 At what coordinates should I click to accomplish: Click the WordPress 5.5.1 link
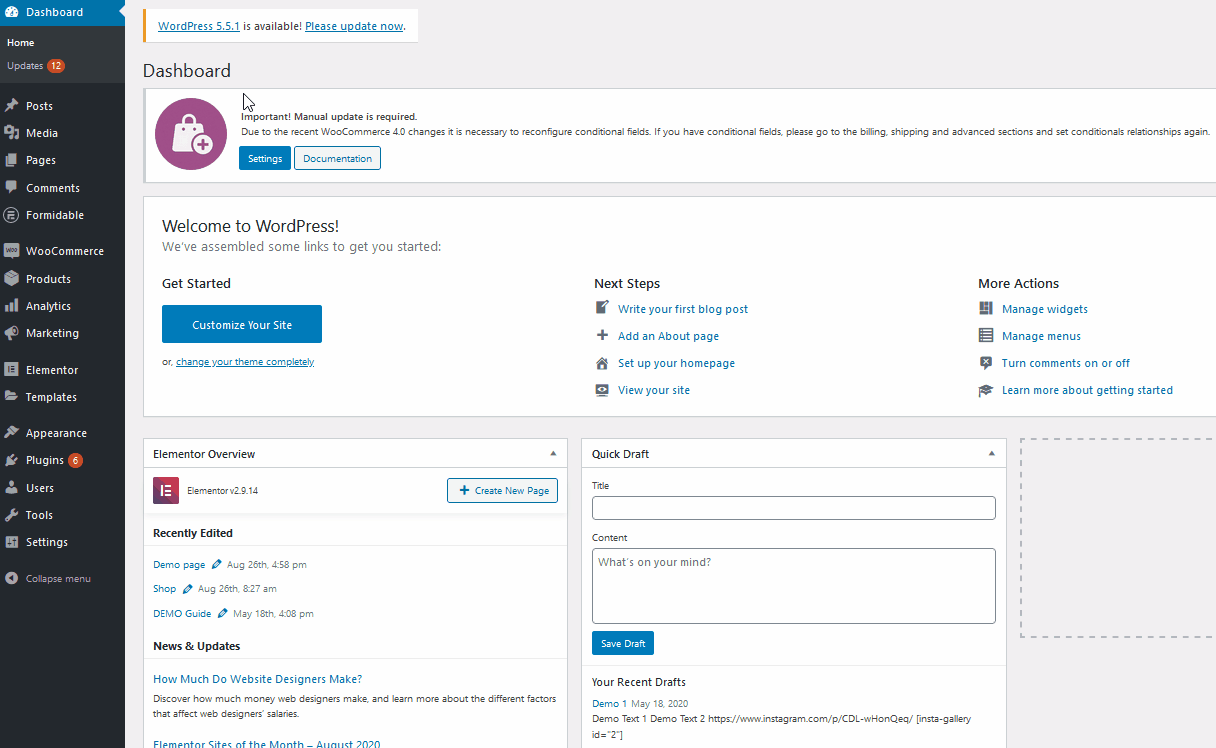pos(199,26)
